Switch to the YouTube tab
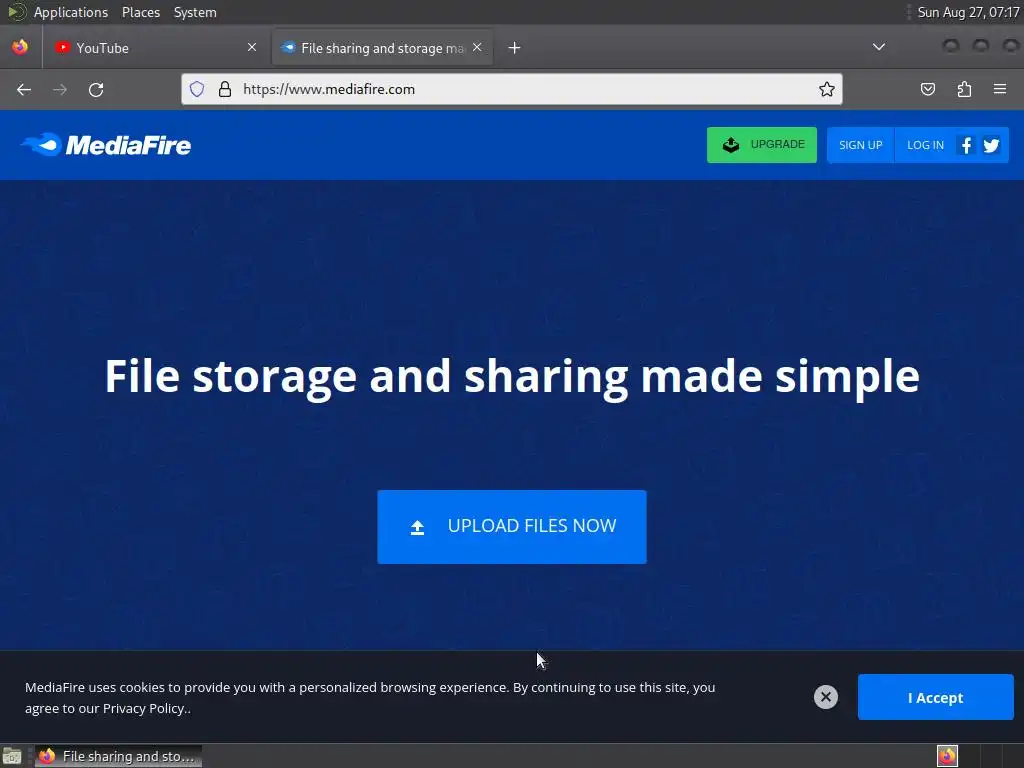1024x768 pixels. click(155, 48)
